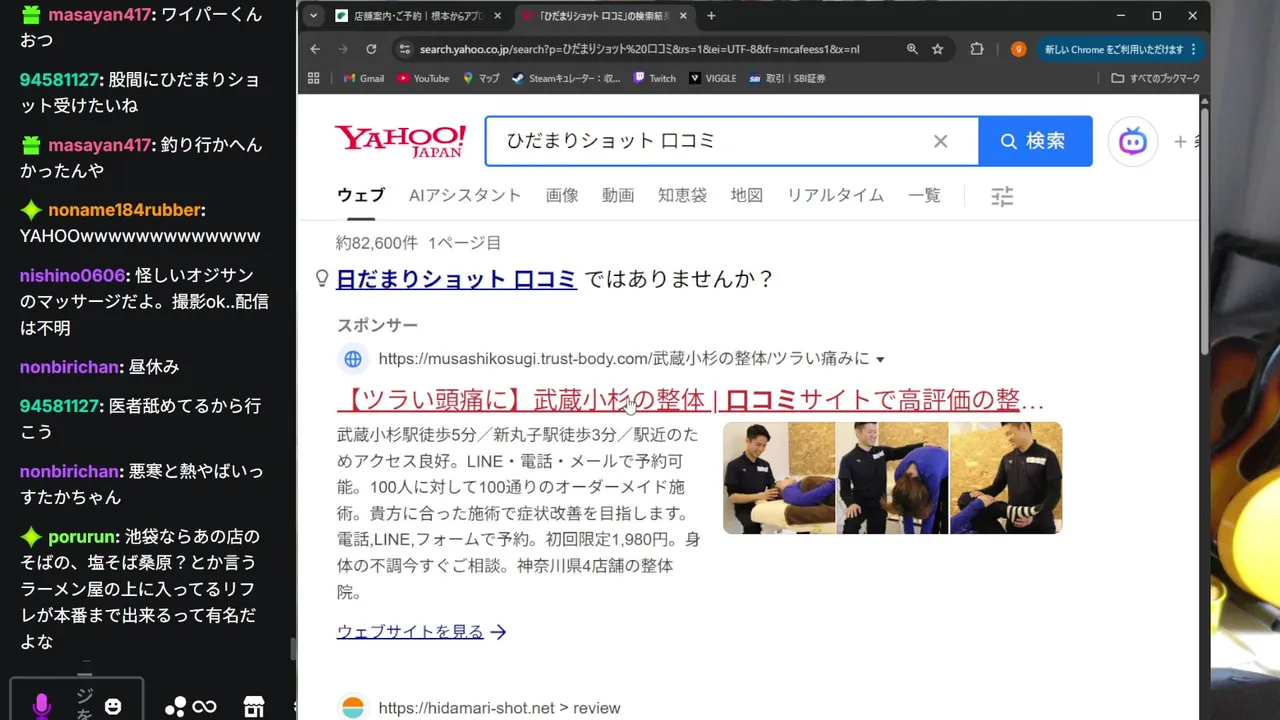Close the 店舗案内・ご予約 tab
The width and height of the screenshot is (1280, 720).
pos(497,16)
